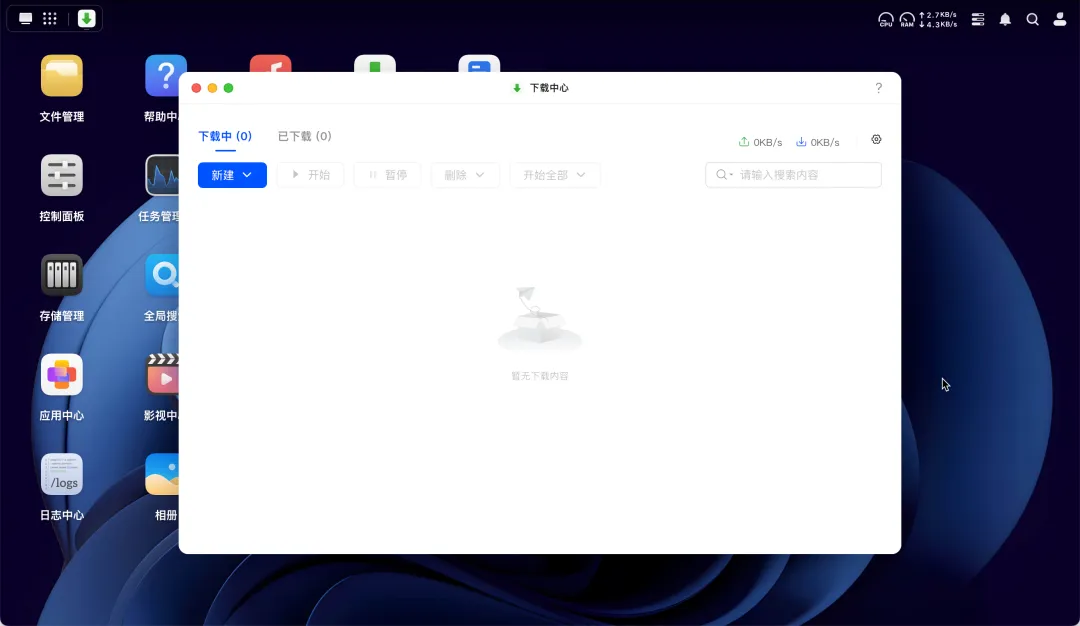The width and height of the screenshot is (1080, 626).
Task: Open the clapperboard video desktop icon
Action: click(162, 375)
